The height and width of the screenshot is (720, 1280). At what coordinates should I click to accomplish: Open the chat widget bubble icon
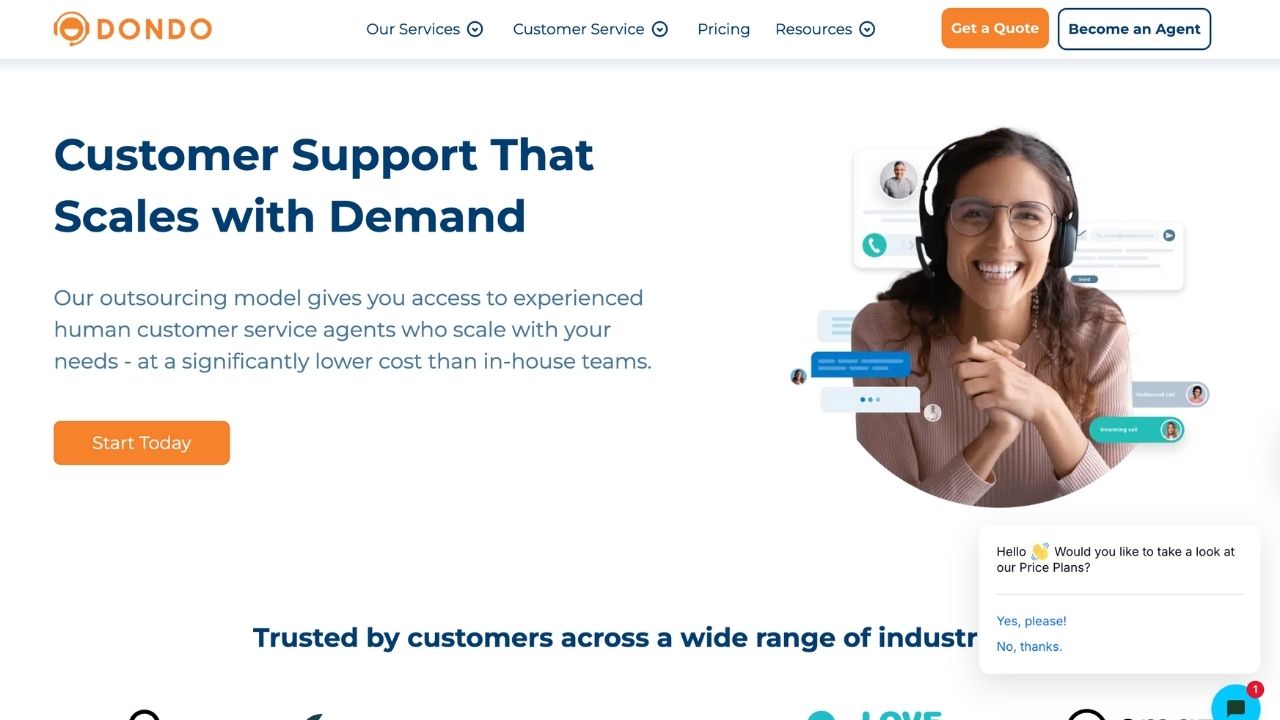1236,705
